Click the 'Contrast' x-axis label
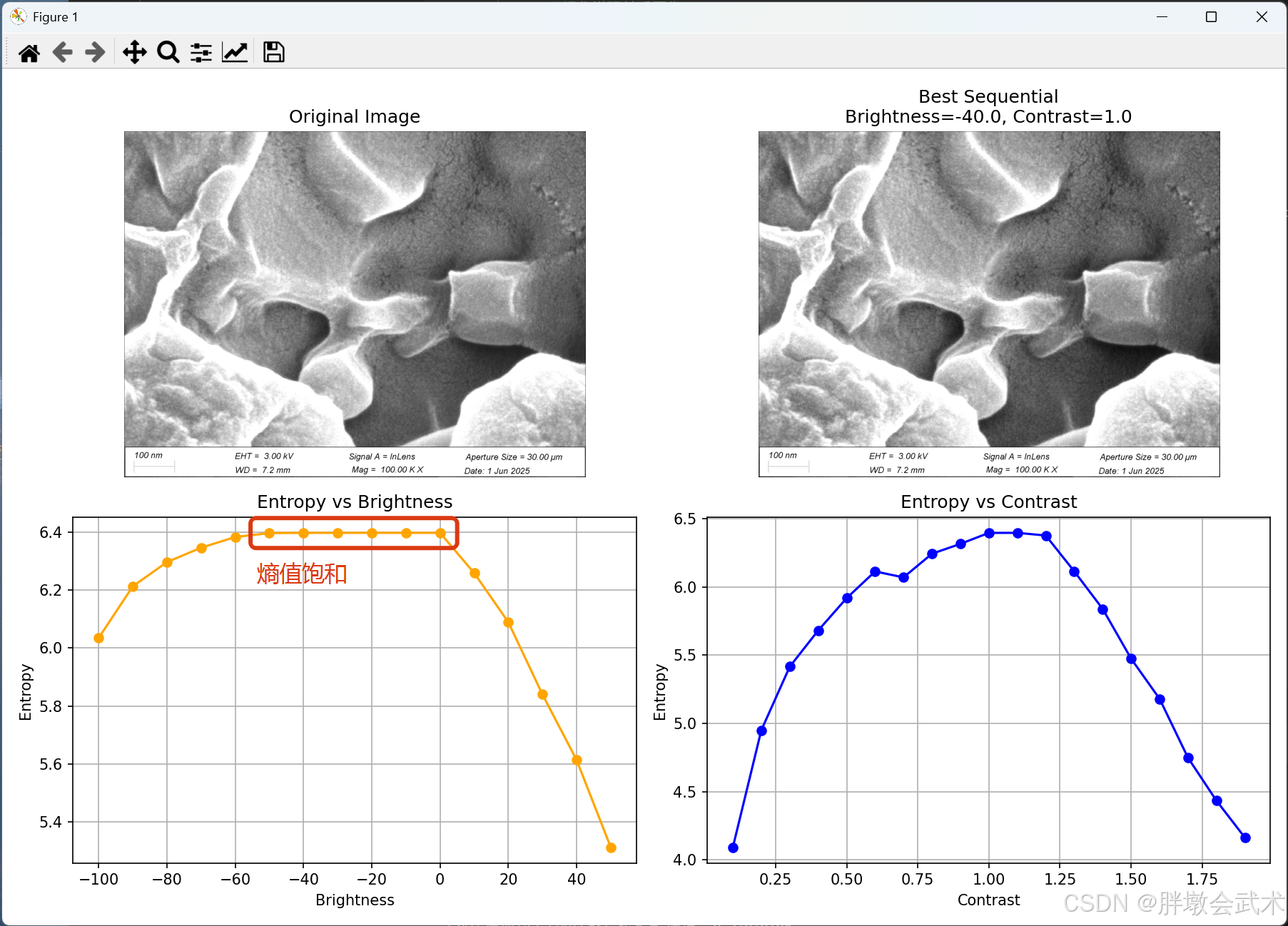 [x=988, y=900]
